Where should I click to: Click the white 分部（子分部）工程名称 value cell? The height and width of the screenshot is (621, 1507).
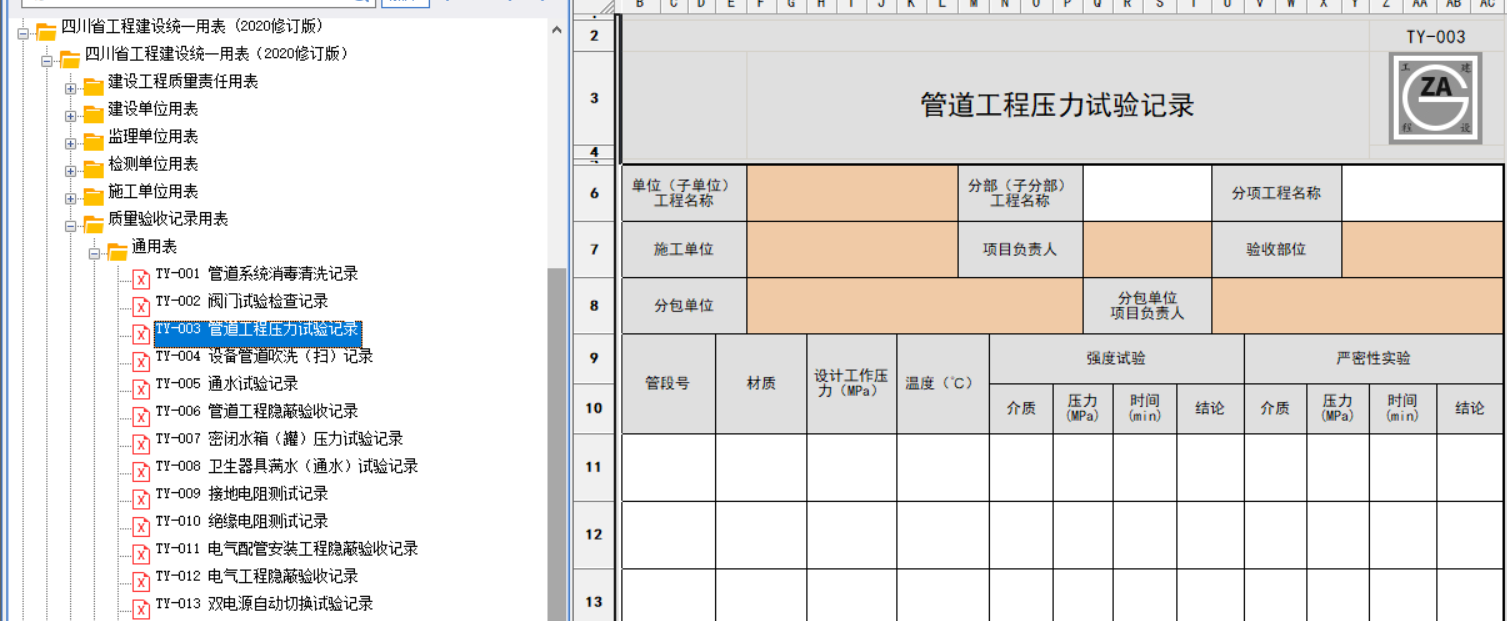point(1147,194)
